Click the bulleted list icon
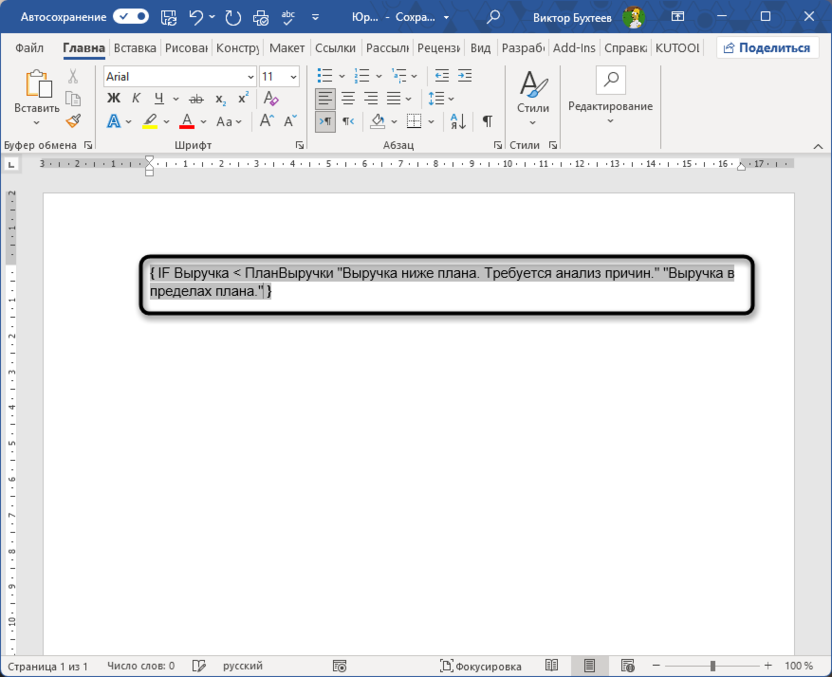The height and width of the screenshot is (677, 832). (324, 76)
